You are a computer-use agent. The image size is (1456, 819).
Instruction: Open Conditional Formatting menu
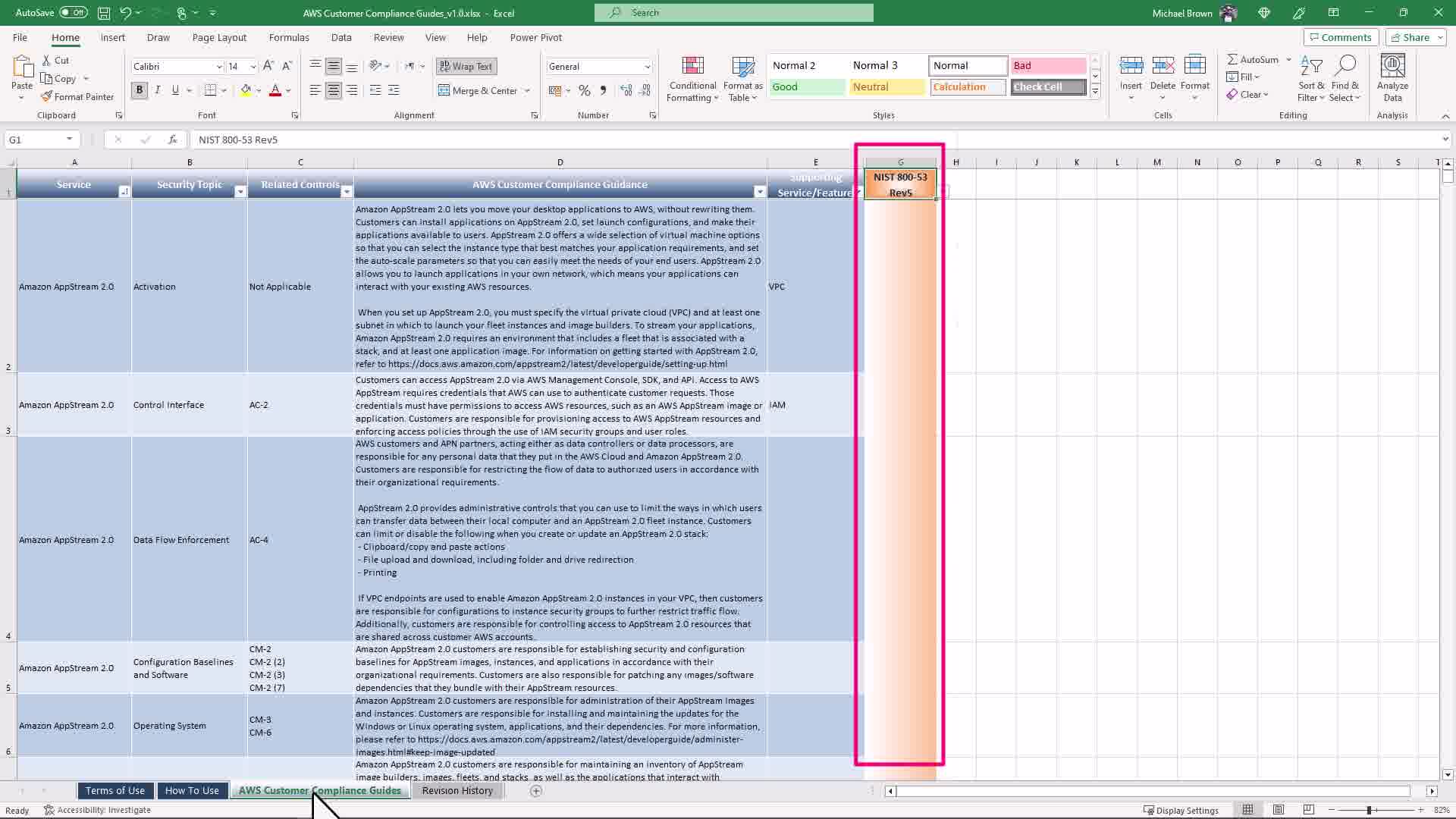tap(692, 79)
